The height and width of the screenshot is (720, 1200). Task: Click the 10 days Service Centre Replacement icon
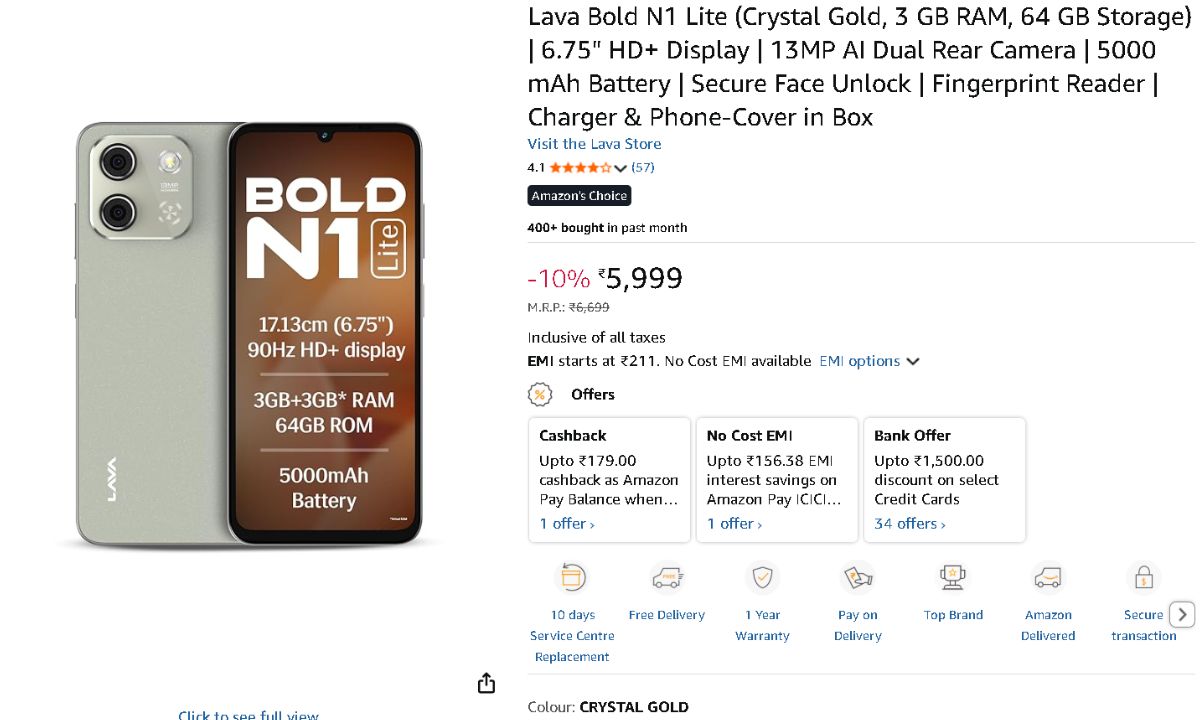point(572,577)
